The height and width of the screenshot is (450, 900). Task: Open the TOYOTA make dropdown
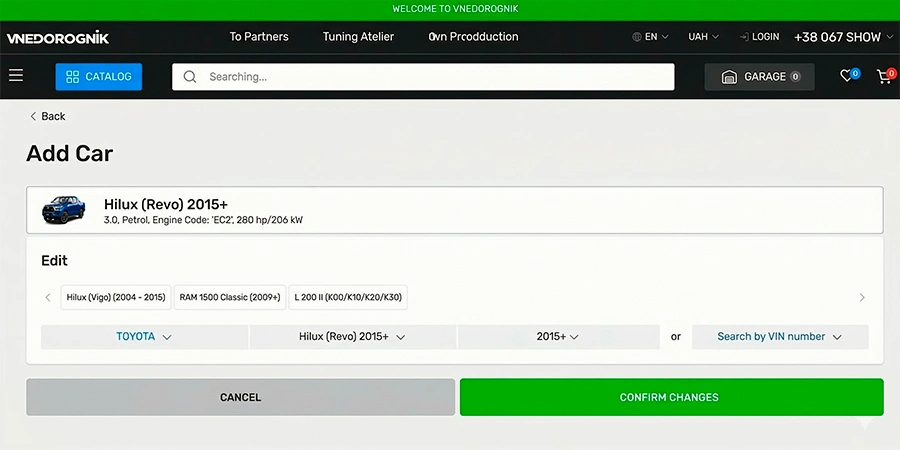coord(144,337)
